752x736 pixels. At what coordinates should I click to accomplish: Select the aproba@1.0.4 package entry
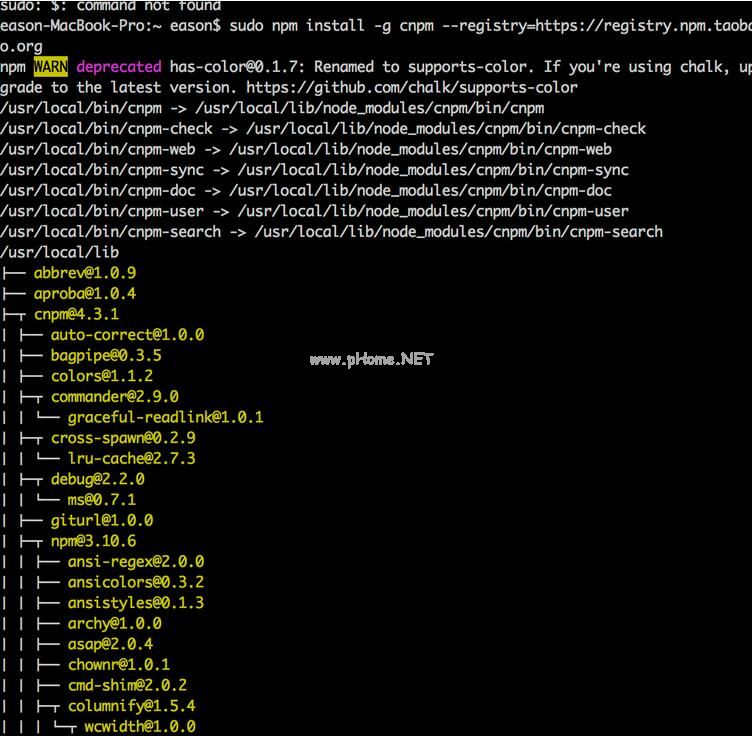click(84, 294)
